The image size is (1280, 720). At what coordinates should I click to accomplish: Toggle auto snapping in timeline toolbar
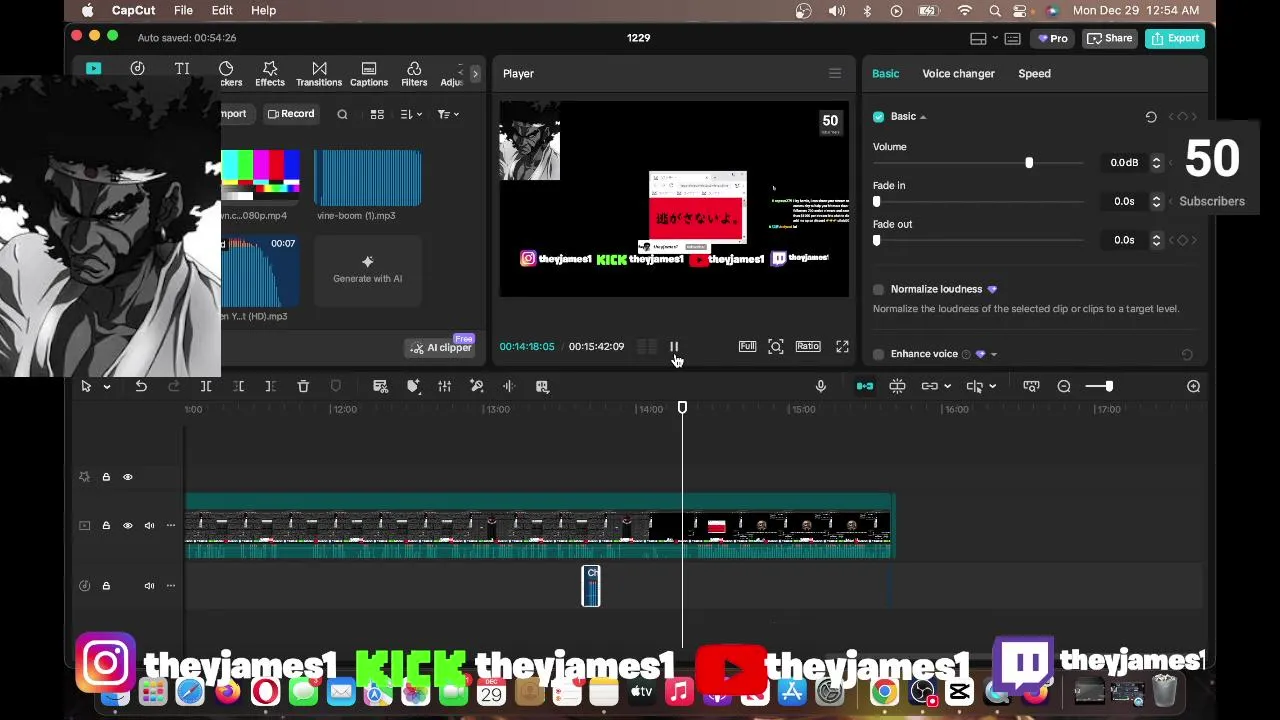(x=897, y=386)
